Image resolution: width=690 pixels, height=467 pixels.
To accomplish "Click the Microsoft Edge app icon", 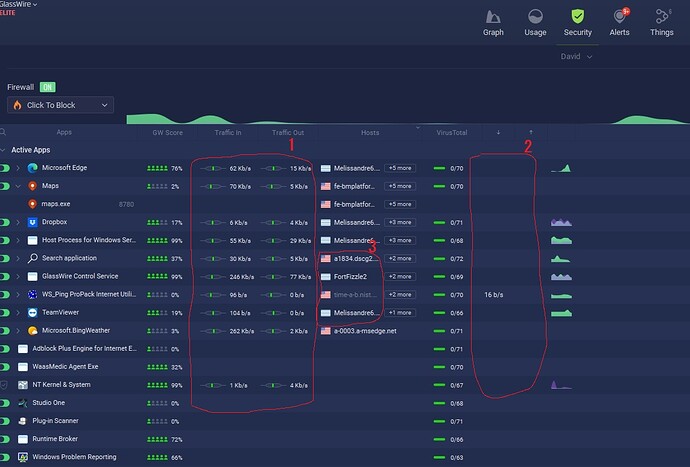I will tap(32, 168).
